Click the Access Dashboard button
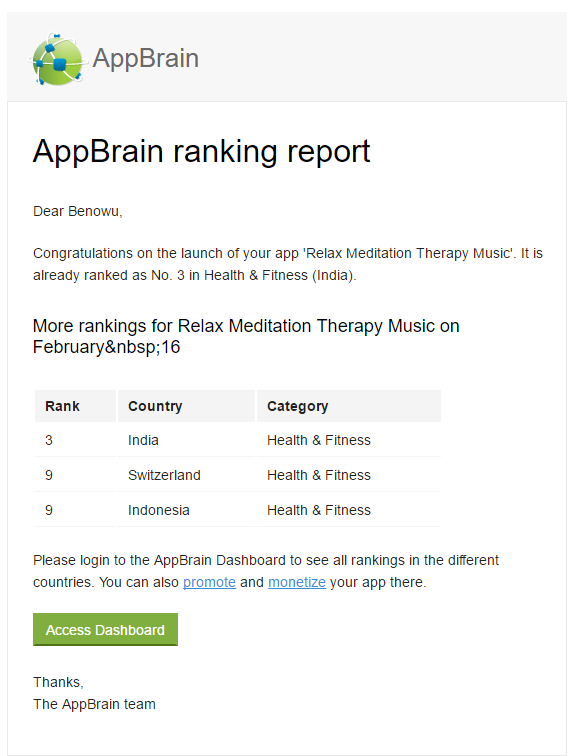The width and height of the screenshot is (576, 756). coord(106,630)
